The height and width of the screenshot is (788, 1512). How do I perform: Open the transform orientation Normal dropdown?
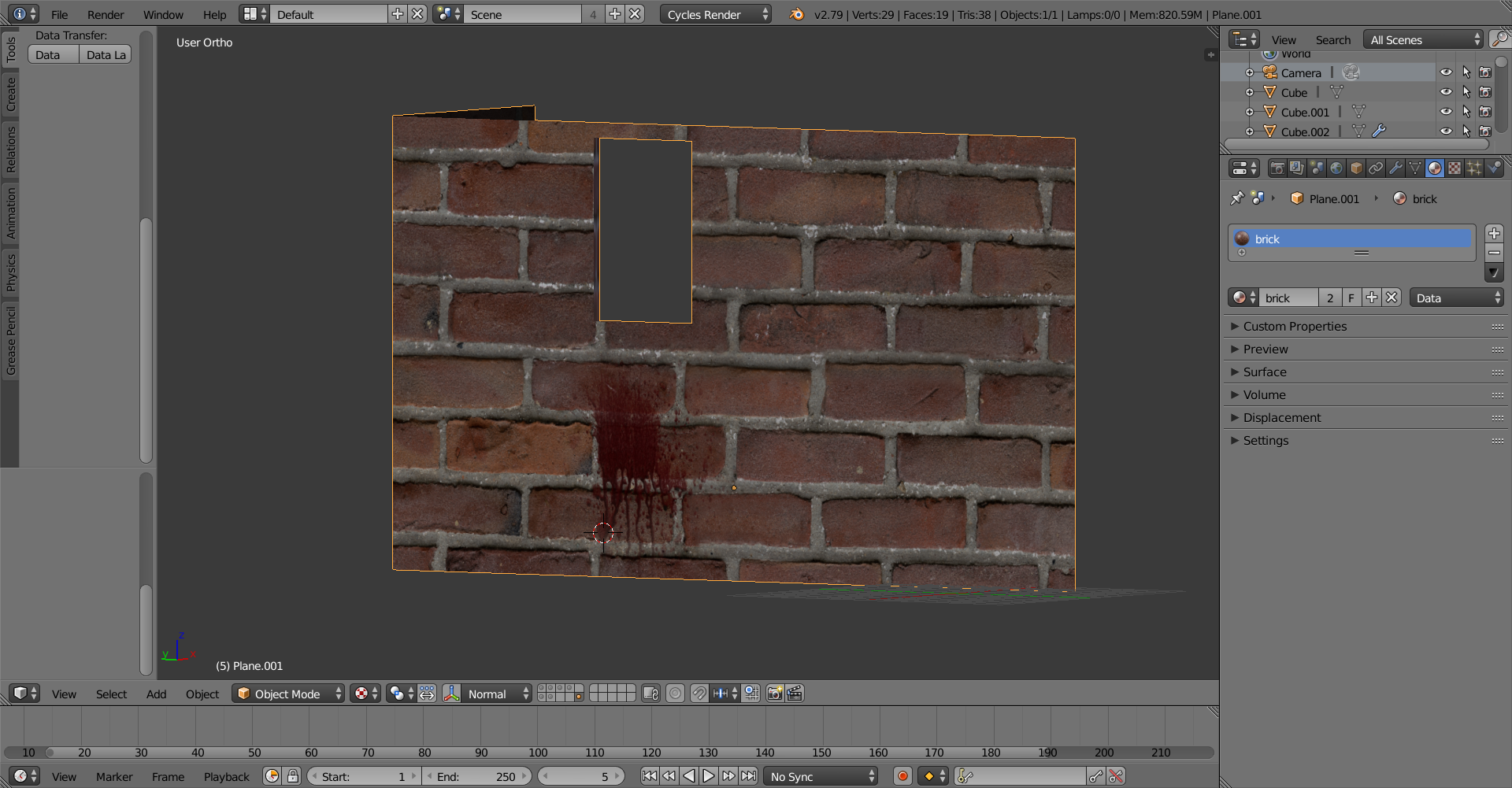pyautogui.click(x=487, y=694)
